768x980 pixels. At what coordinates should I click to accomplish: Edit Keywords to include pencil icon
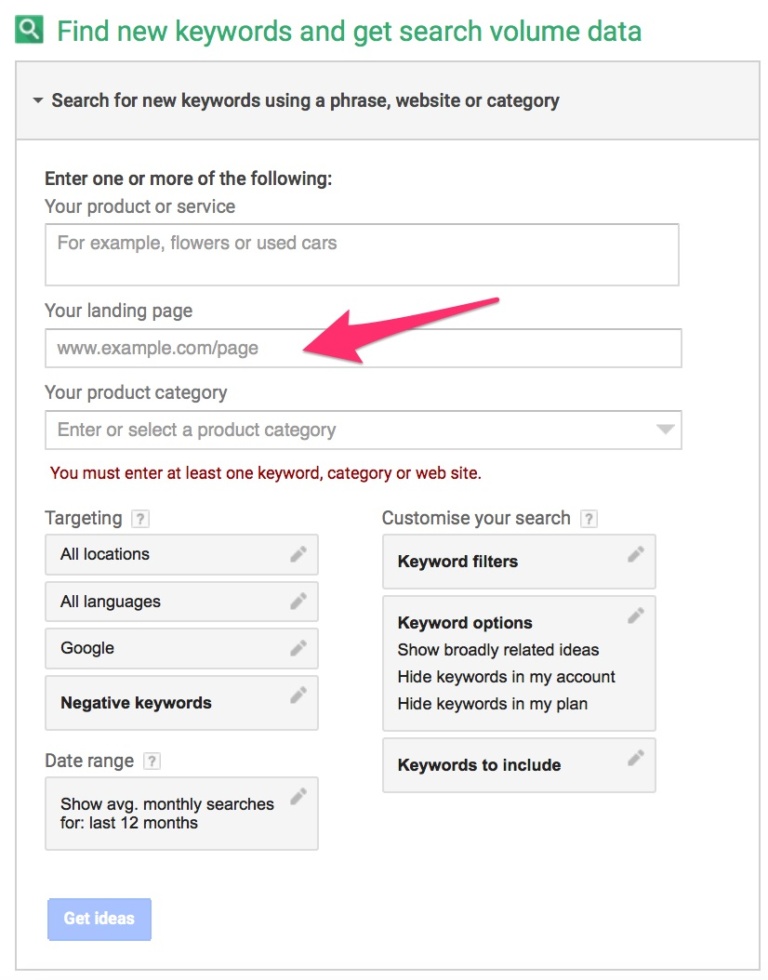click(635, 758)
